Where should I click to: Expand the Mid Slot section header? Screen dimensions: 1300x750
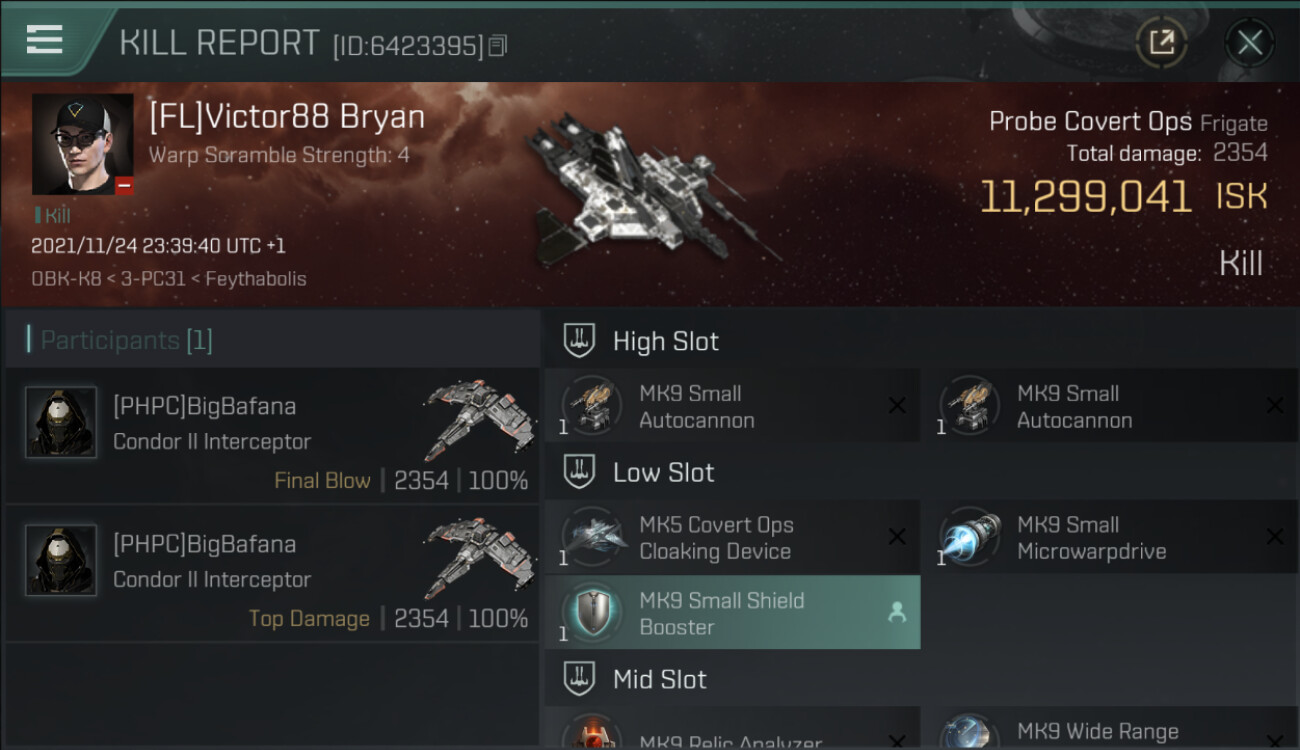(x=921, y=680)
